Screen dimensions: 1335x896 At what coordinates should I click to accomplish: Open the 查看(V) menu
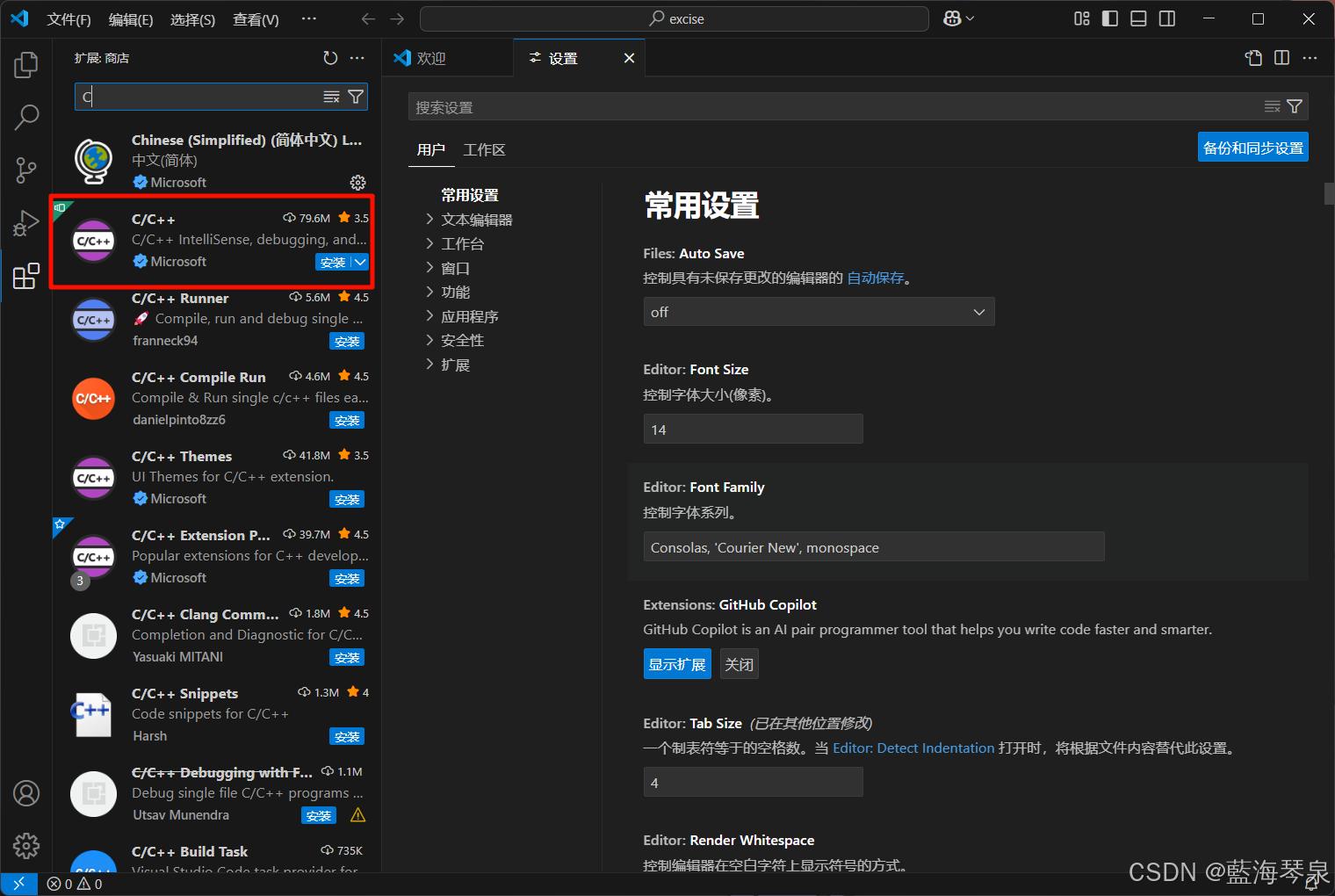tap(256, 19)
